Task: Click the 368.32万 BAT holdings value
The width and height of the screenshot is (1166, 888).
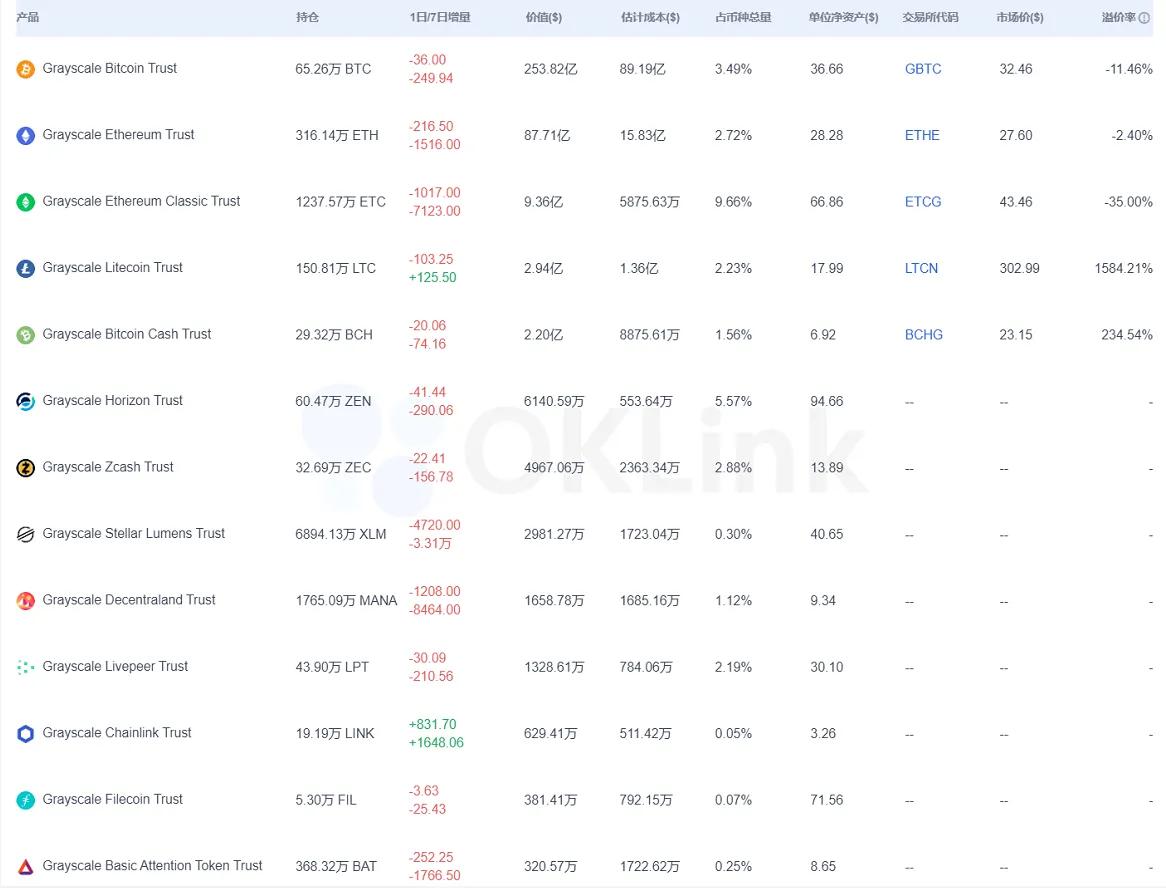Action: click(x=336, y=866)
